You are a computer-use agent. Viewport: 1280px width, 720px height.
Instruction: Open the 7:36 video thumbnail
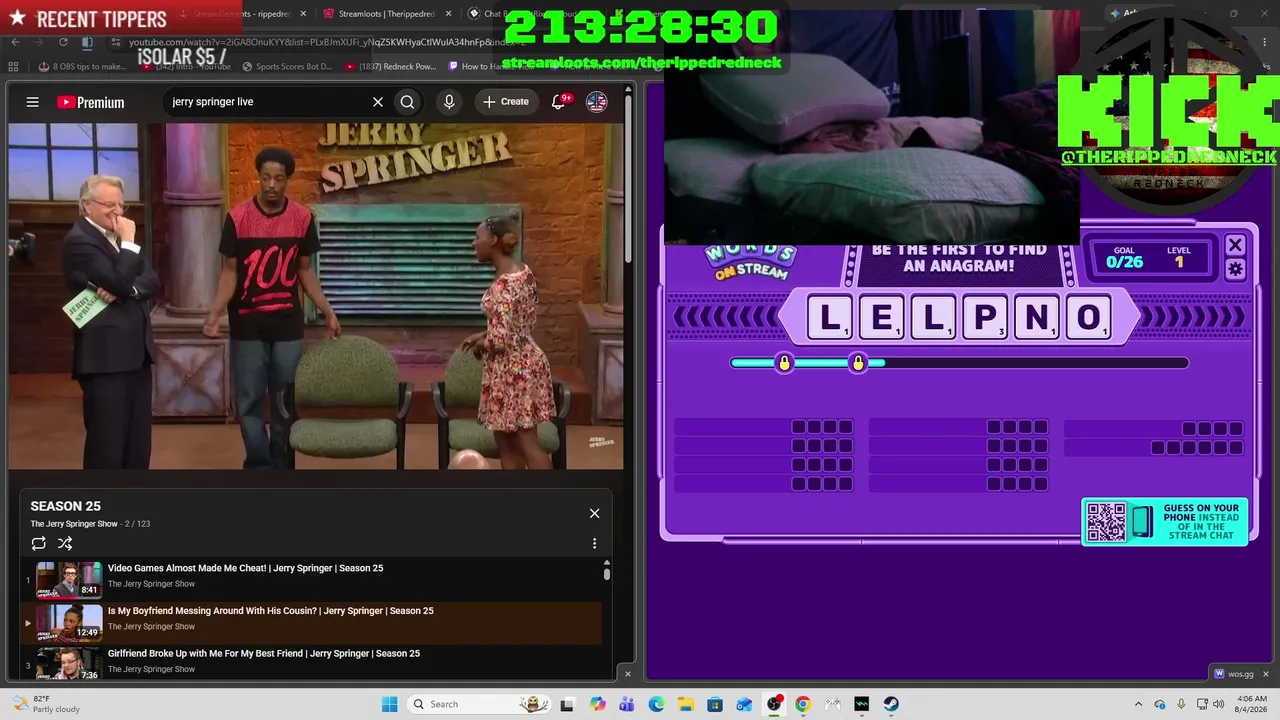click(69, 664)
